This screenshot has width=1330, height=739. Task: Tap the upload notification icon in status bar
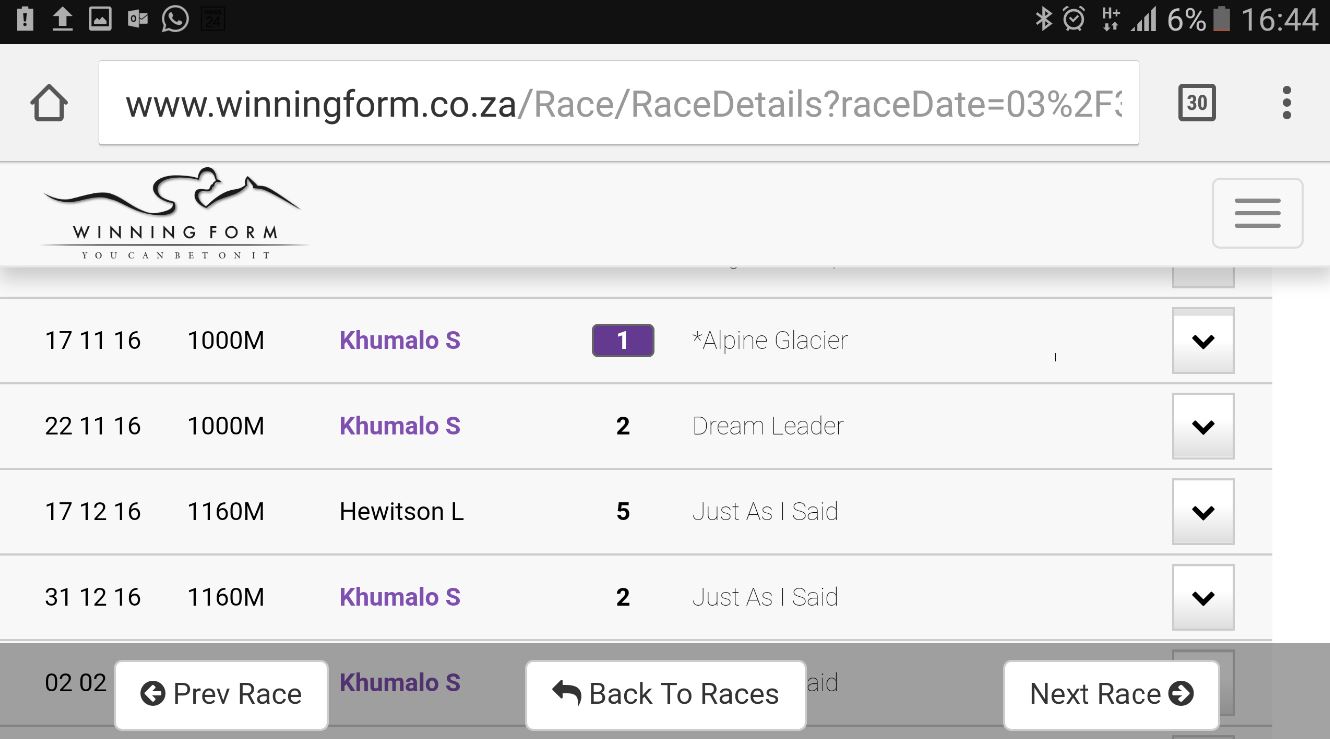(63, 18)
